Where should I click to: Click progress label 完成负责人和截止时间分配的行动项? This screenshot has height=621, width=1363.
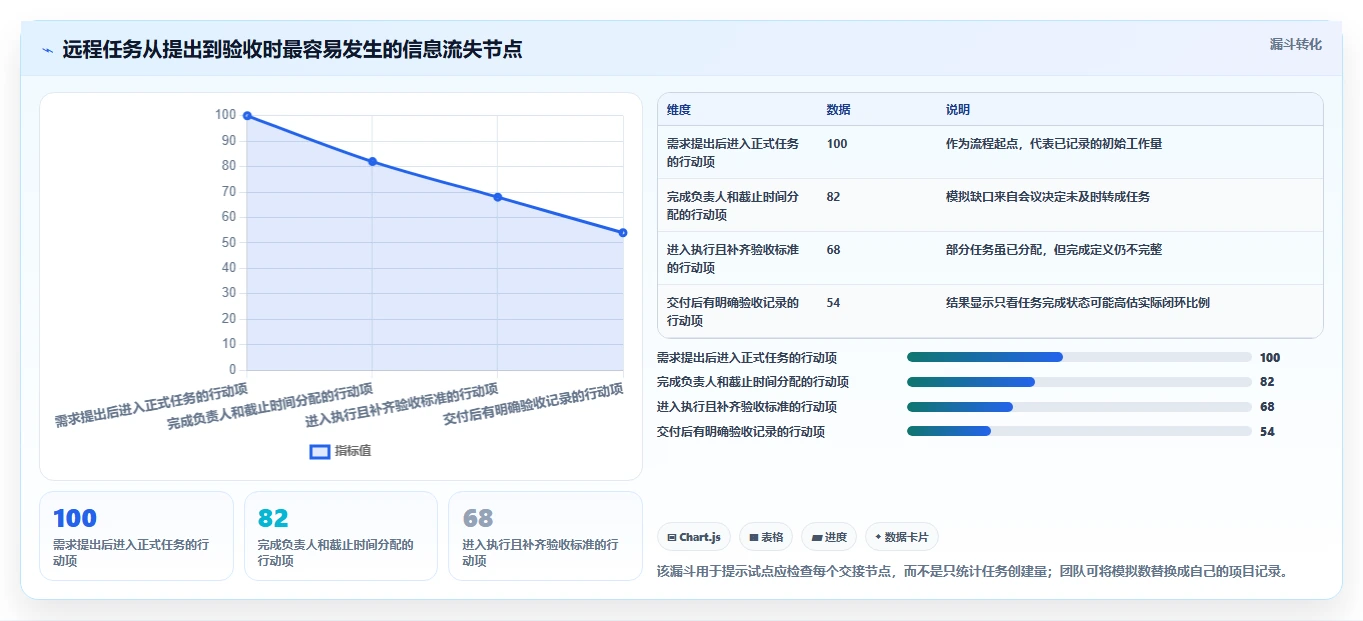click(x=753, y=382)
